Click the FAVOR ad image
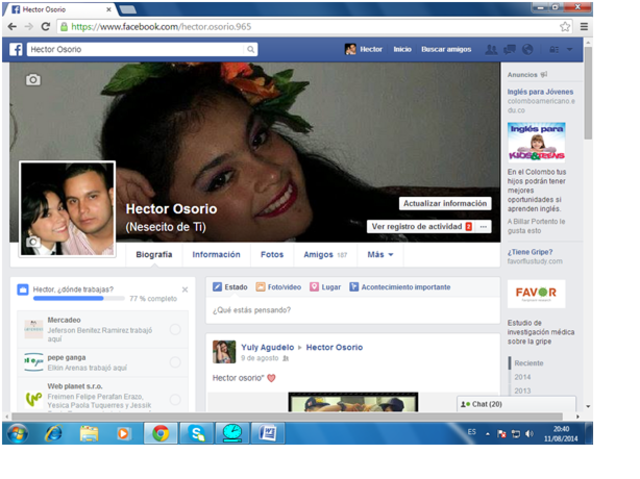 (536, 294)
